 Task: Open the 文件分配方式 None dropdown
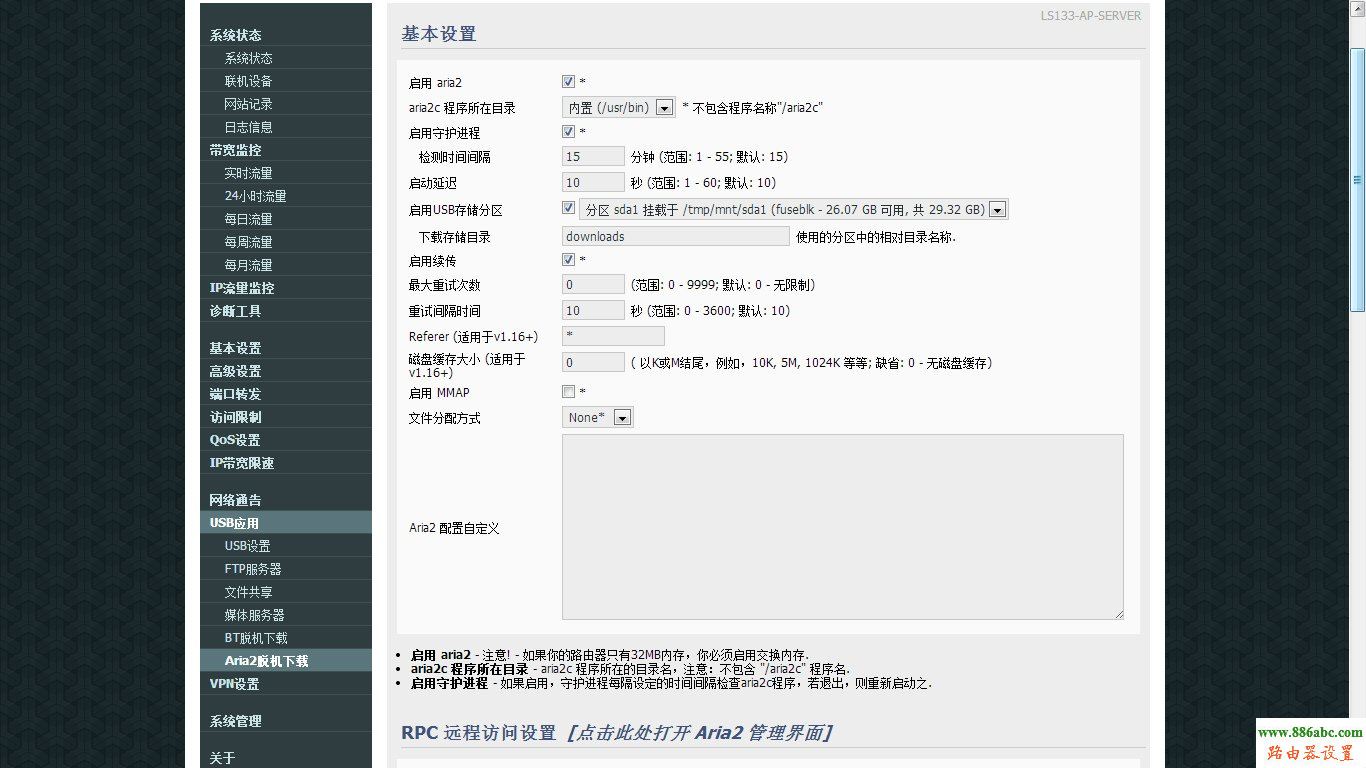[x=622, y=417]
